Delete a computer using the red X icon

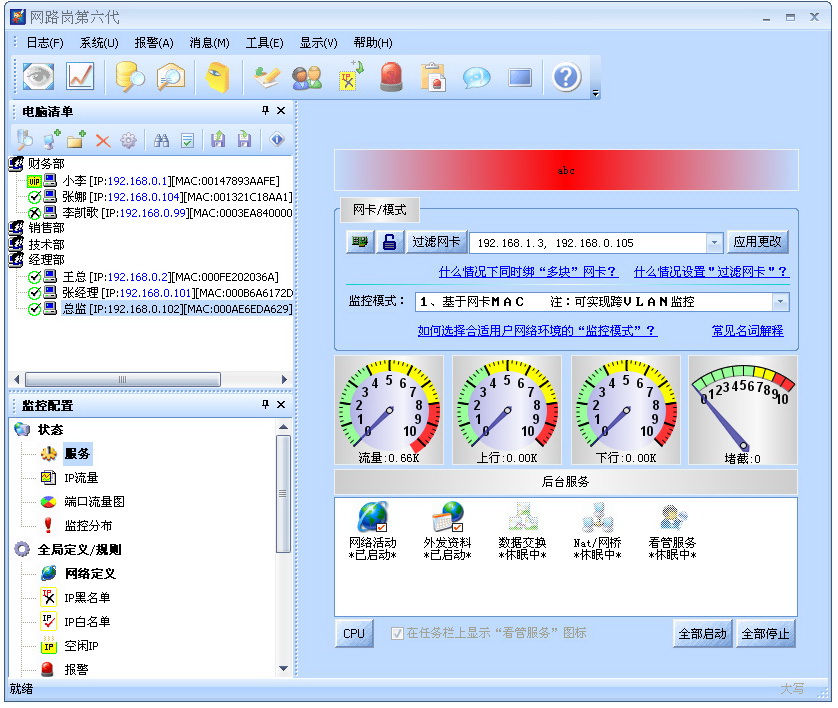click(103, 140)
